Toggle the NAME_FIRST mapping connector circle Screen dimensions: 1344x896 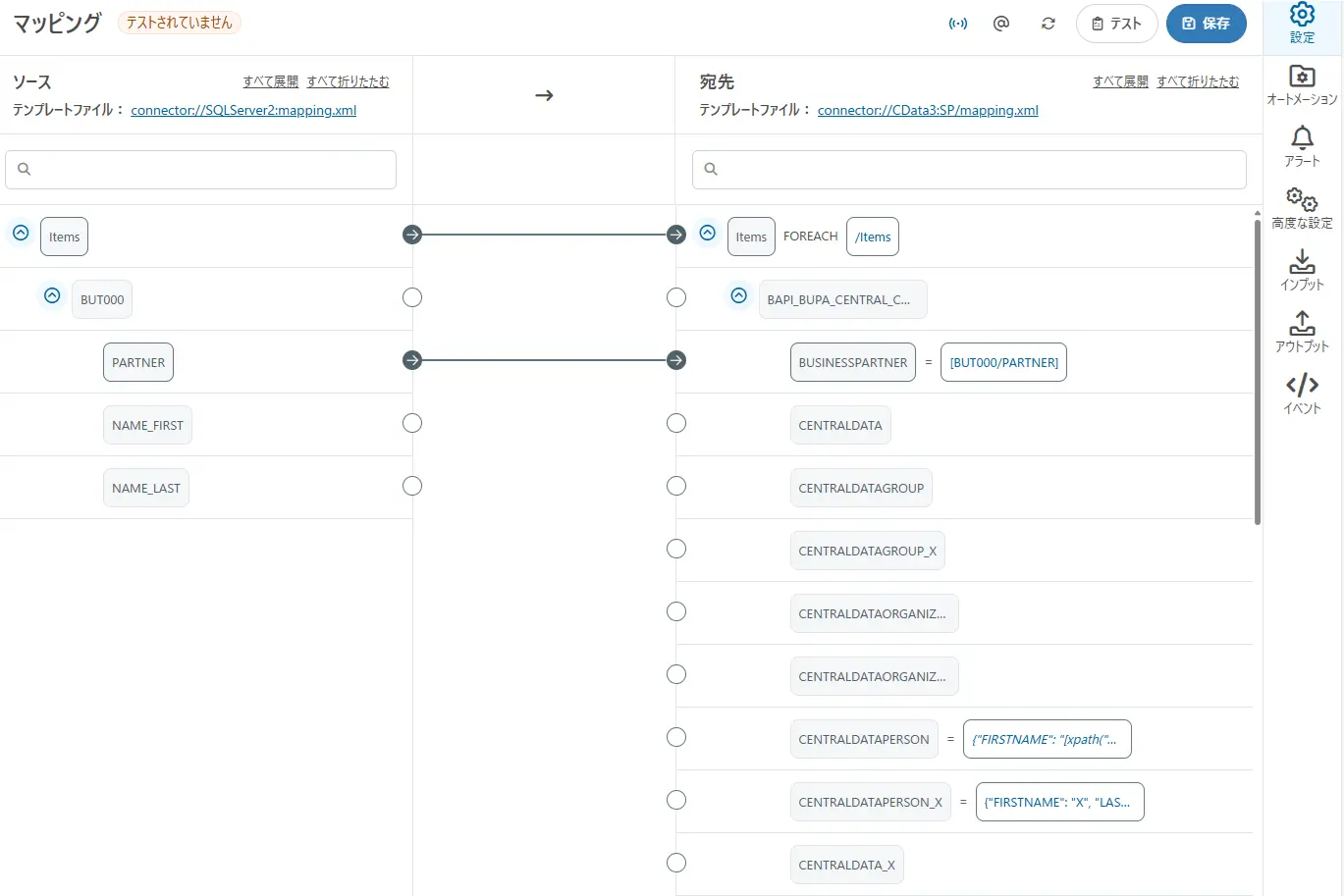[411, 423]
